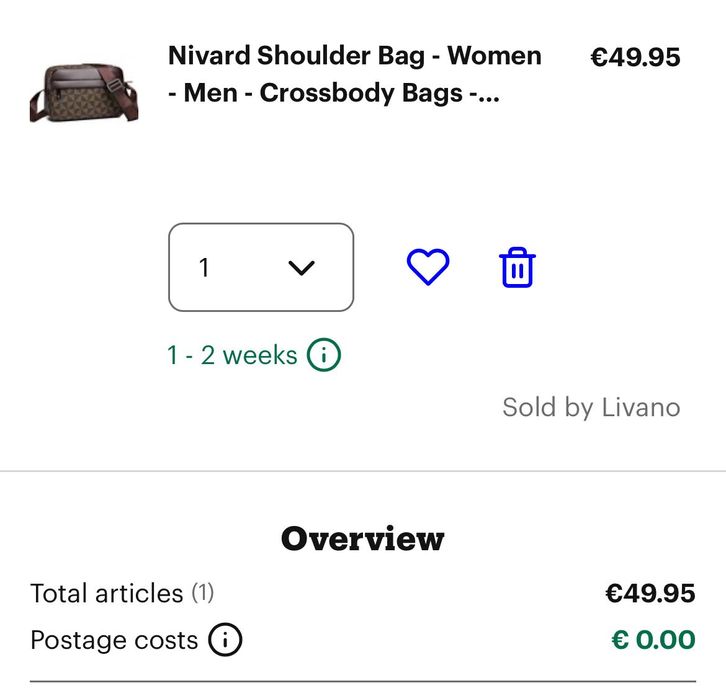Open the Nivard Shoulder Bag product title
The height and width of the screenshot is (699, 726).
click(x=354, y=56)
